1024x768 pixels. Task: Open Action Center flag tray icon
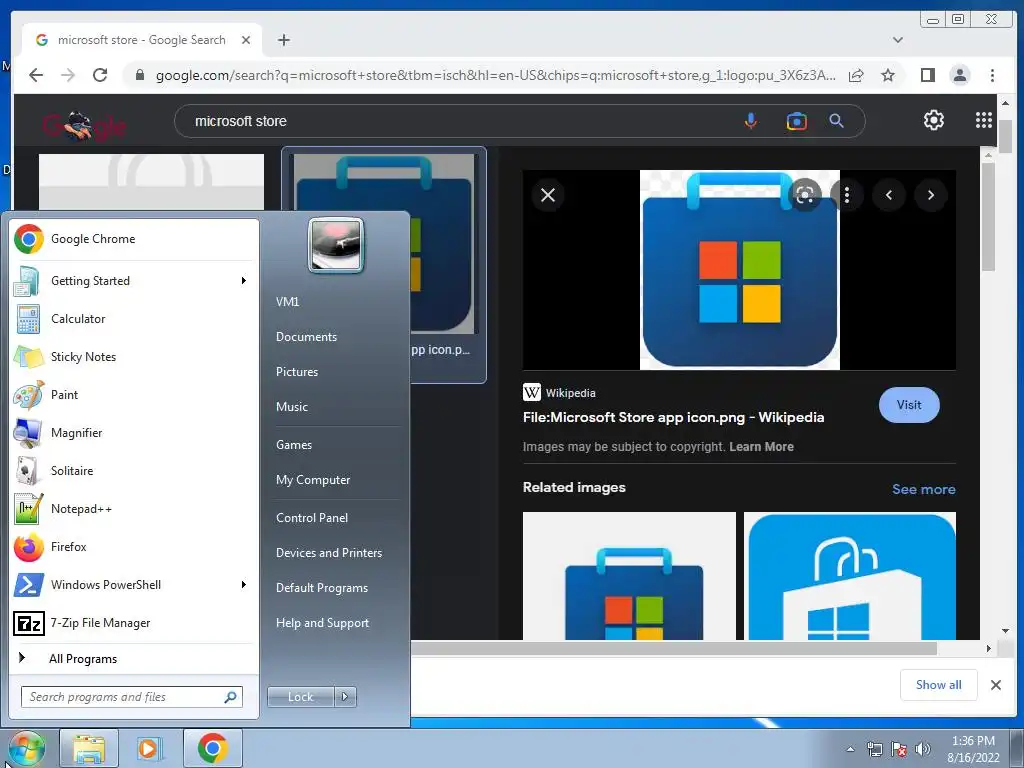[x=899, y=749]
